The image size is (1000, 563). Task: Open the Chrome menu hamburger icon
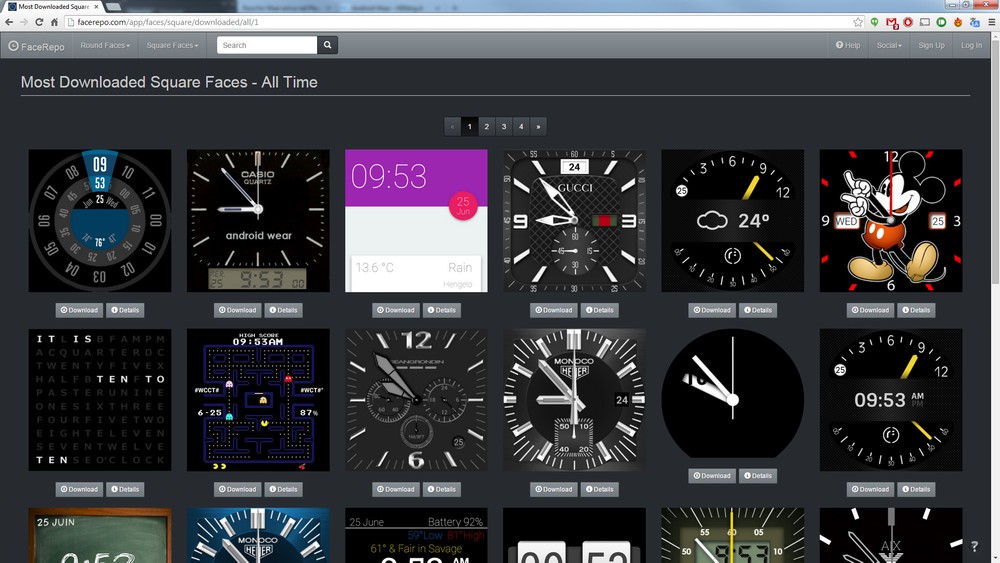(x=992, y=22)
